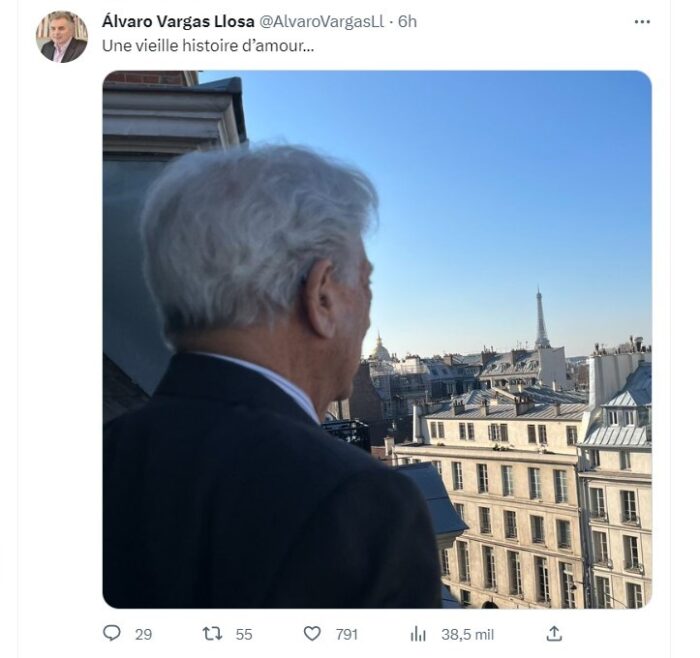Like the tweet with the heart icon

click(x=312, y=633)
